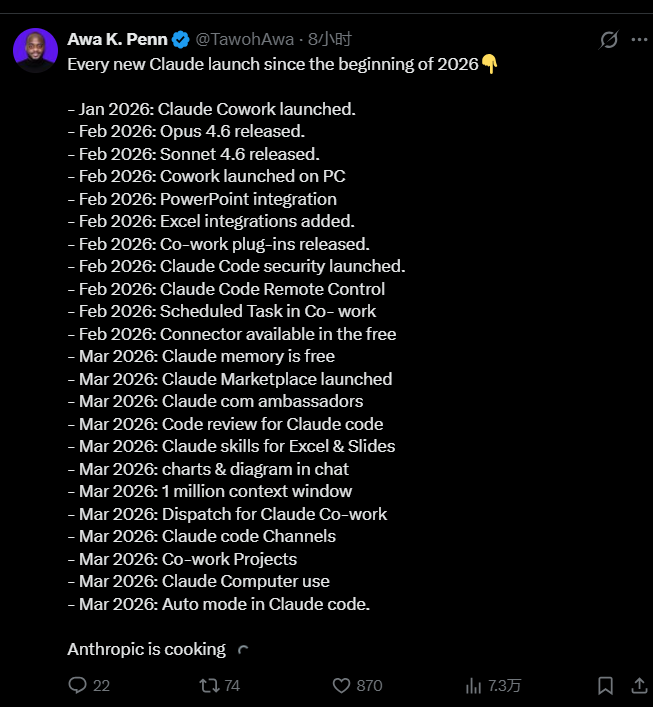Screen dimensions: 653x707
Task: Bookmark this post
Action: coord(605,685)
